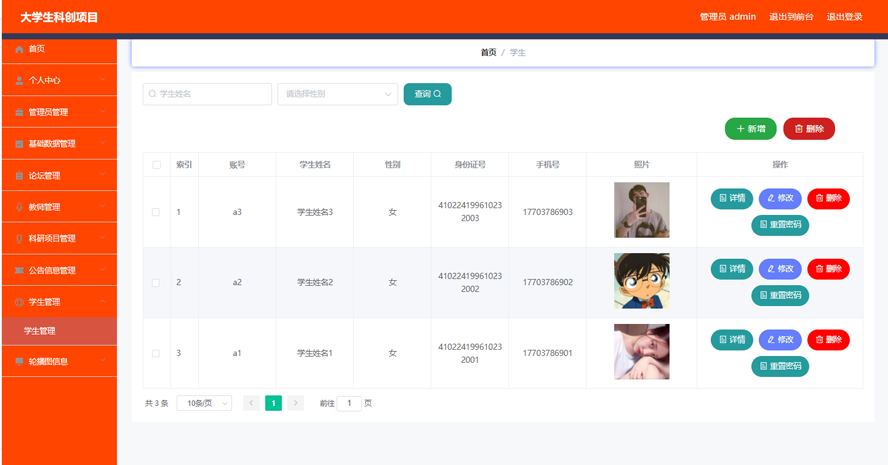Open the 请选择性别 gender dropdown
Image resolution: width=888 pixels, height=465 pixels.
coord(337,94)
